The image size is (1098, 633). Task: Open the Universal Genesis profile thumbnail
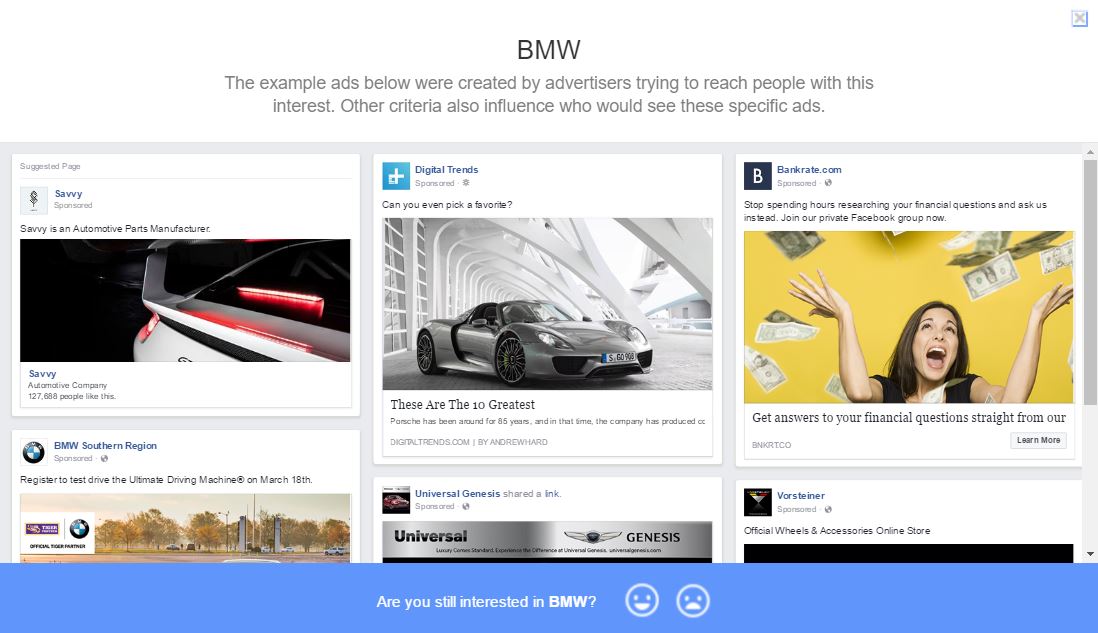396,500
